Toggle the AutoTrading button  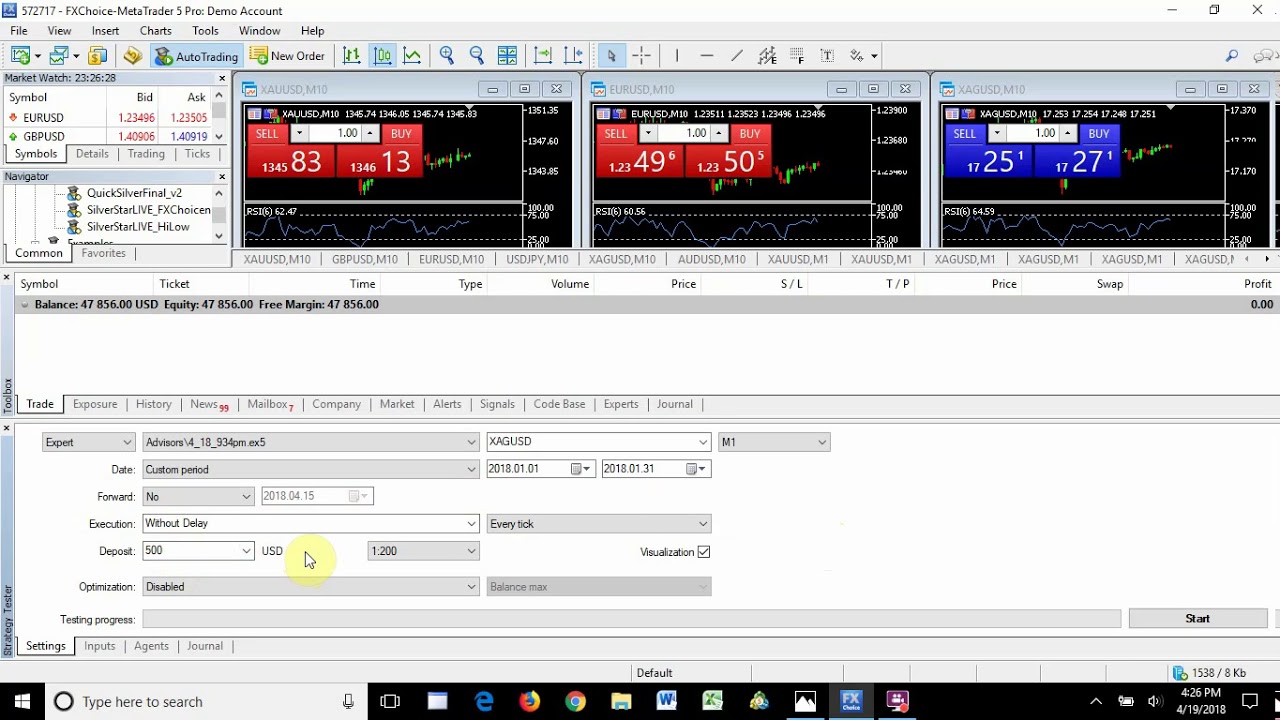(x=196, y=56)
